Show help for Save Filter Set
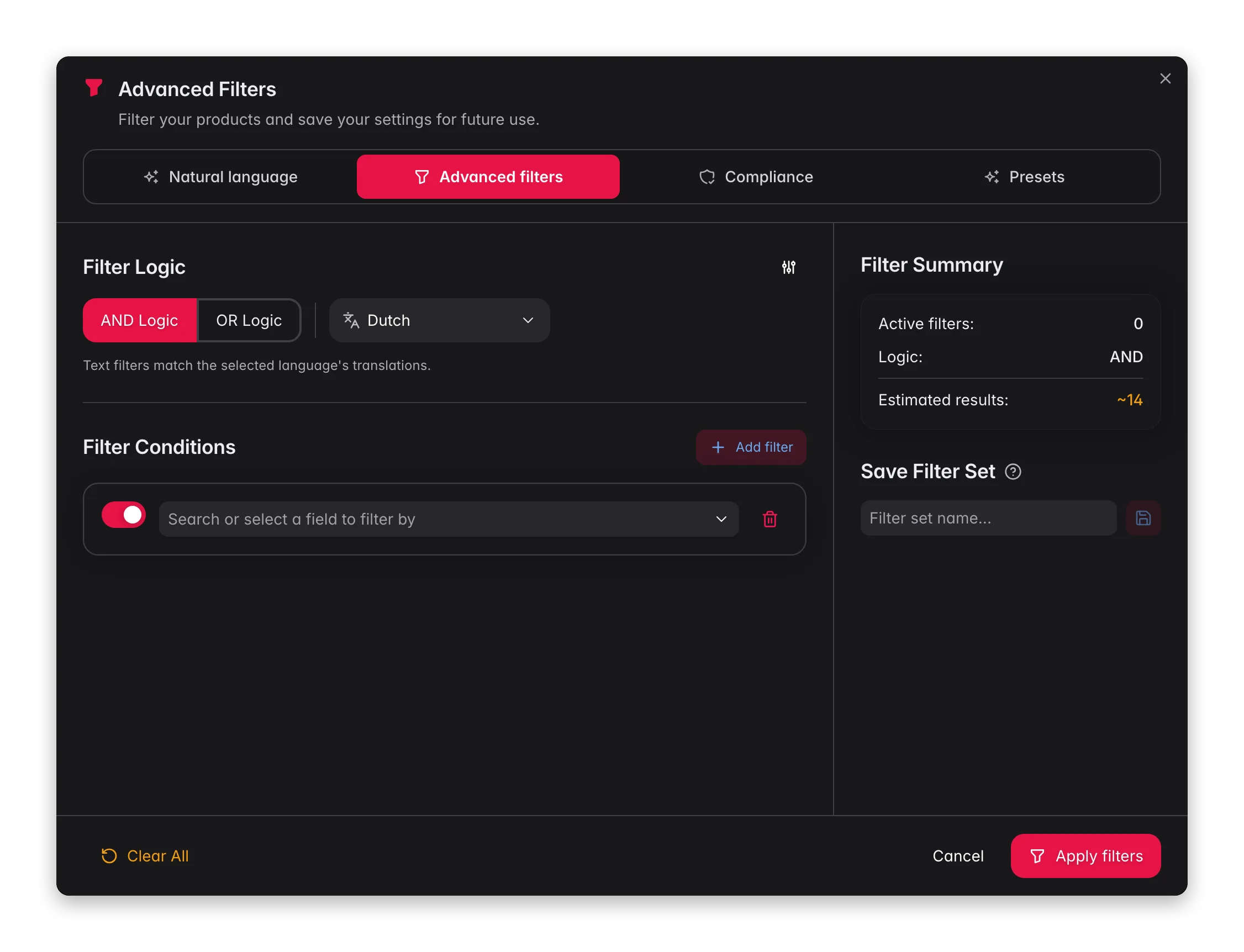The height and width of the screenshot is (952, 1244). click(1013, 472)
